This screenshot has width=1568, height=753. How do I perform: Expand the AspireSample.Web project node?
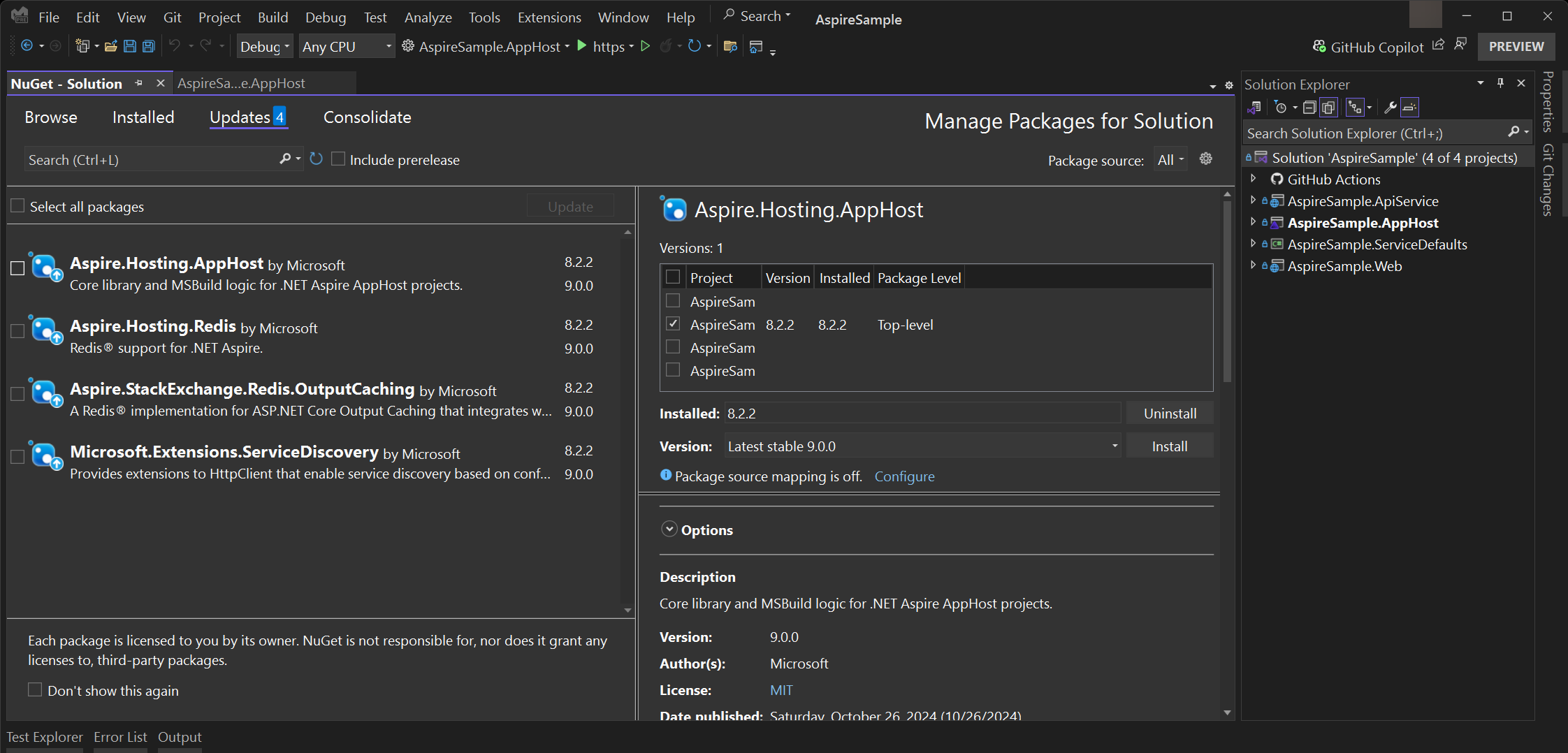point(1254,265)
